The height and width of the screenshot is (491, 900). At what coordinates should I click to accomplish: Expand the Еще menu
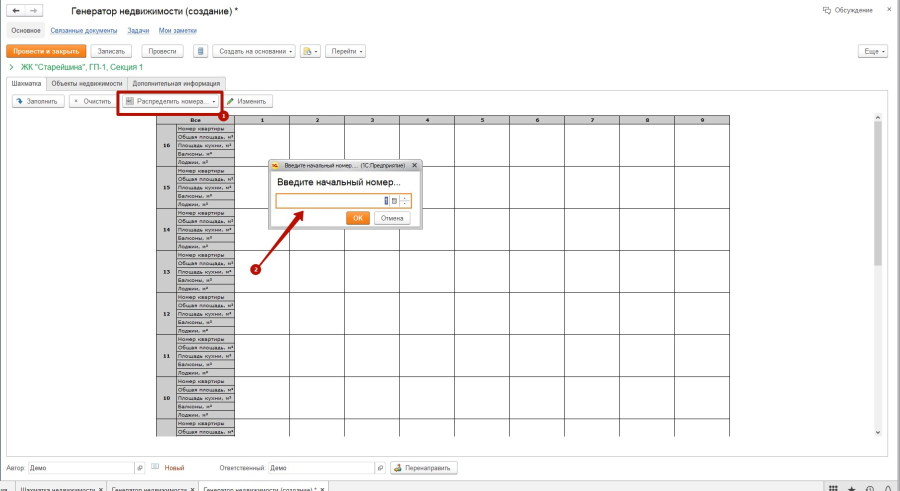[872, 51]
